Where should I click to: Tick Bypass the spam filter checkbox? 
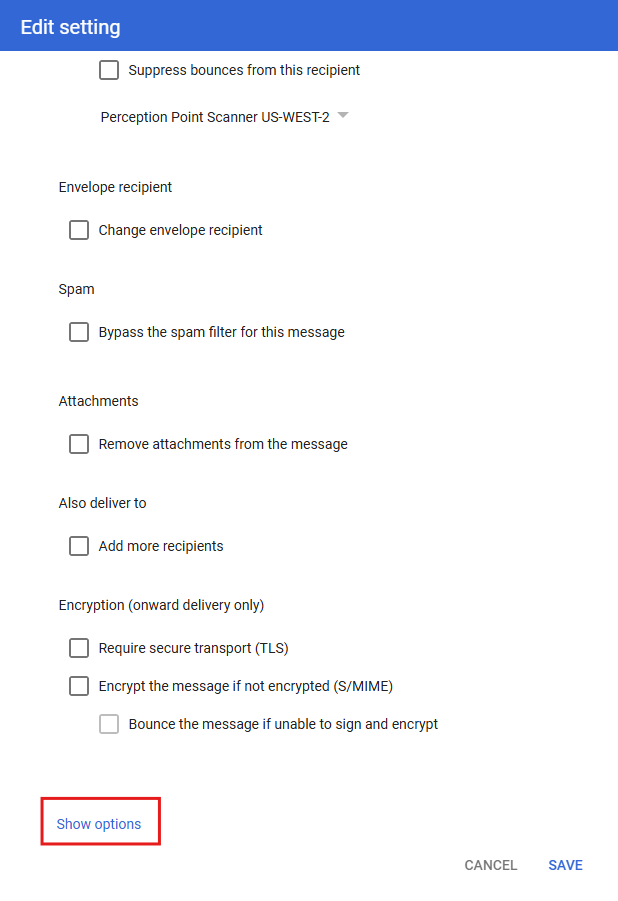pos(79,332)
